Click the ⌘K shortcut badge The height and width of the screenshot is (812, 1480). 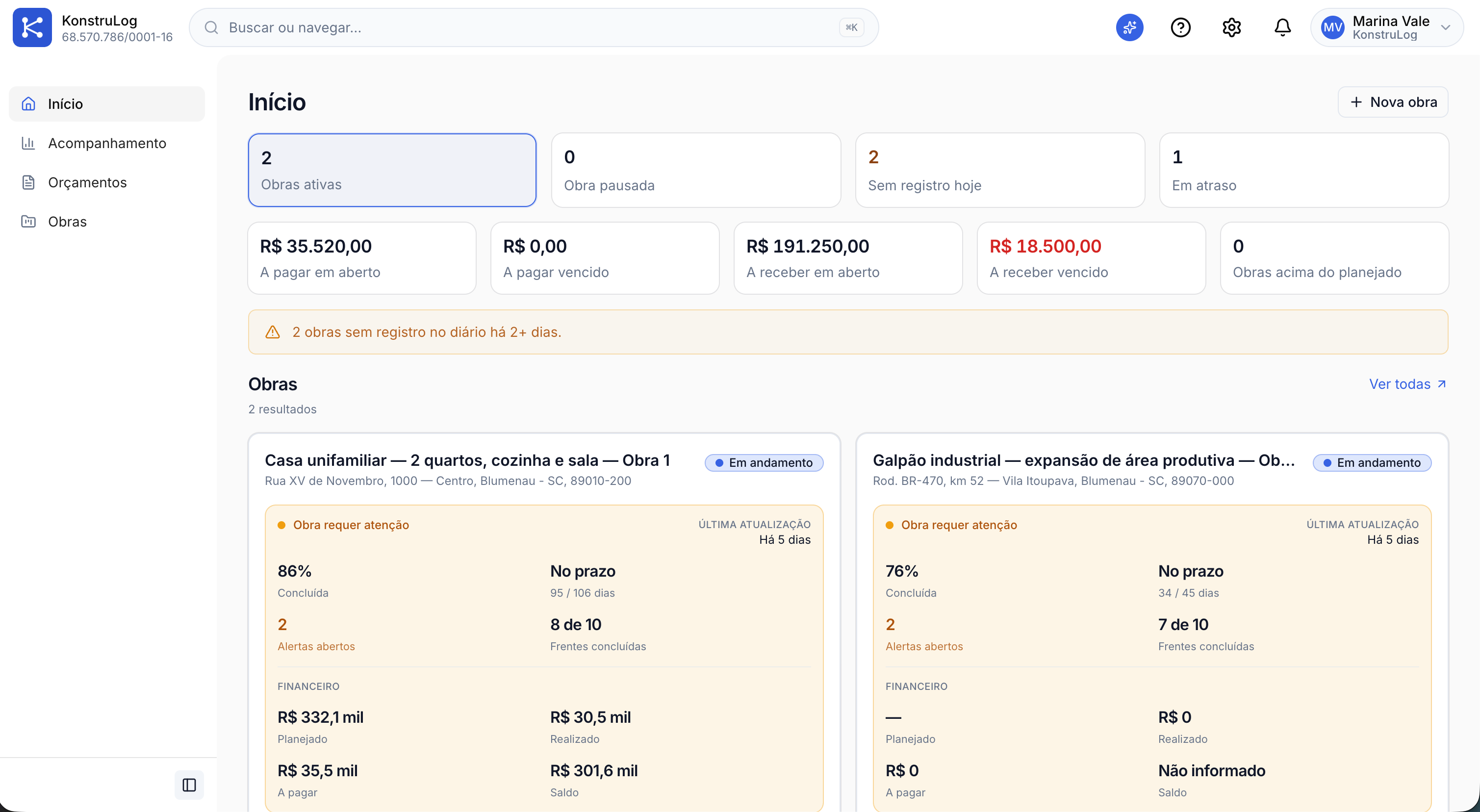coord(851,27)
